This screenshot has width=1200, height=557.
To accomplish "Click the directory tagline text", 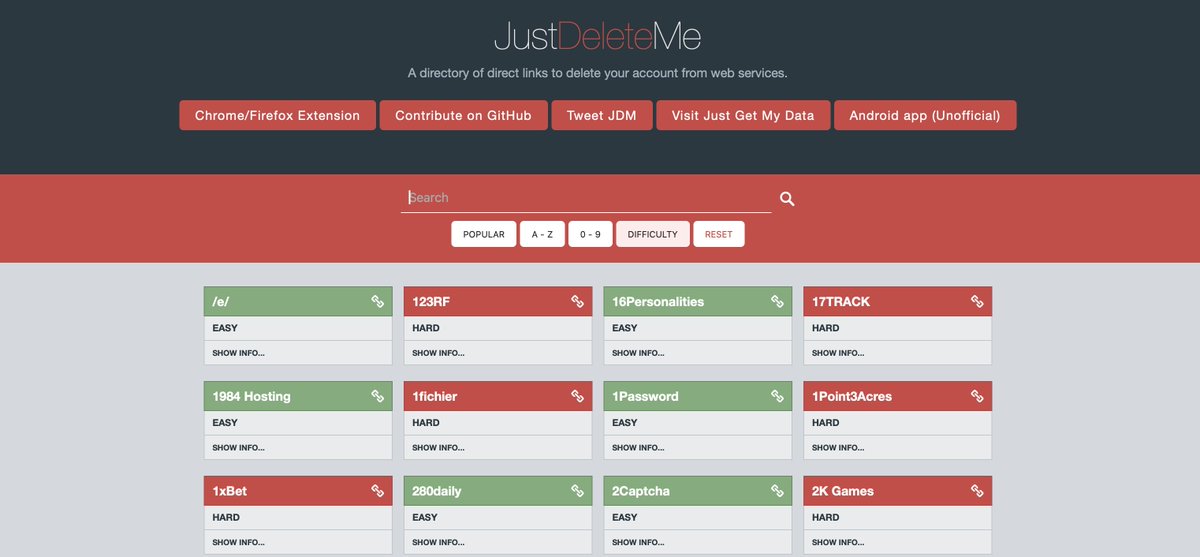I will pos(598,73).
